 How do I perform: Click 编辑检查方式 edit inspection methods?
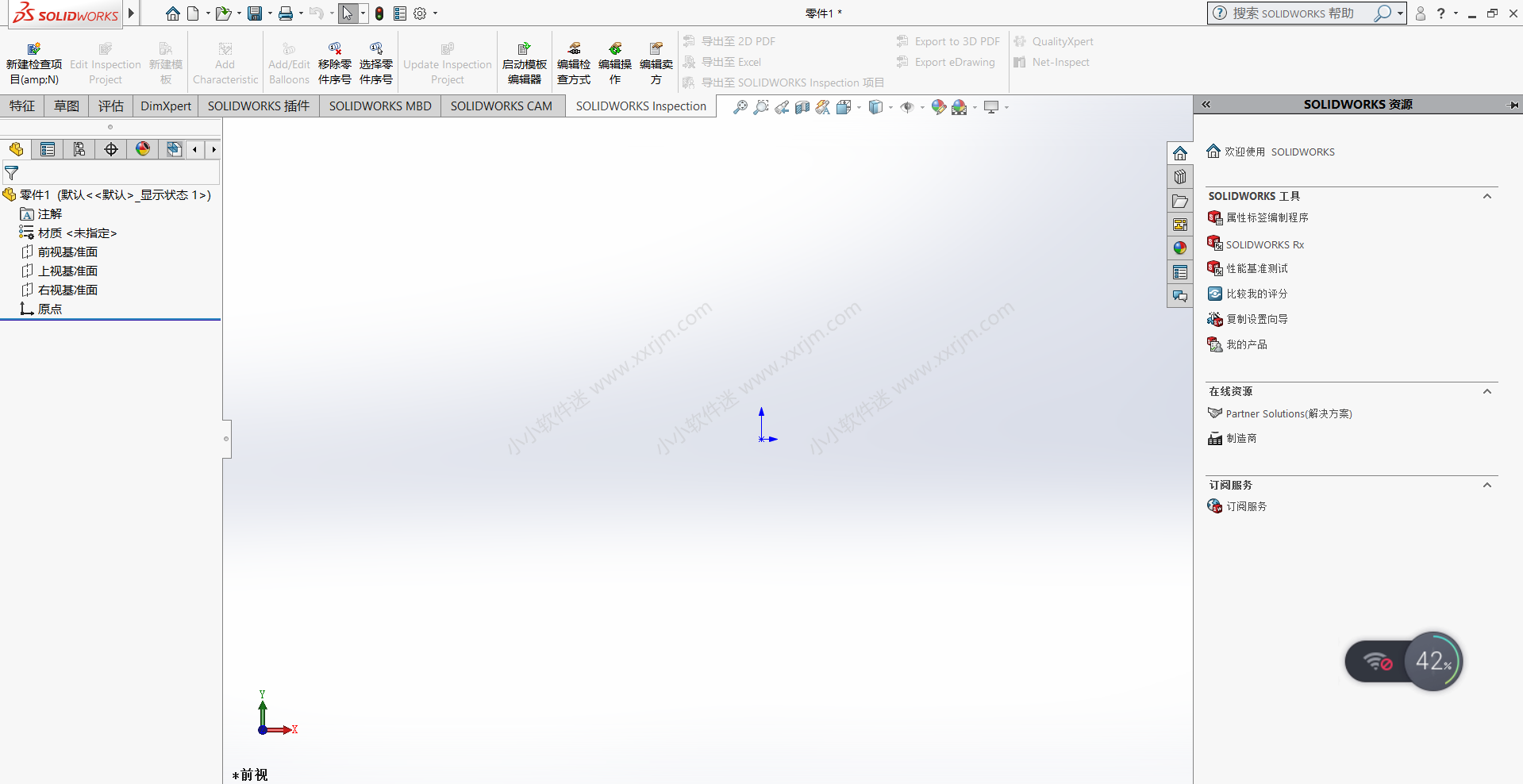point(574,63)
